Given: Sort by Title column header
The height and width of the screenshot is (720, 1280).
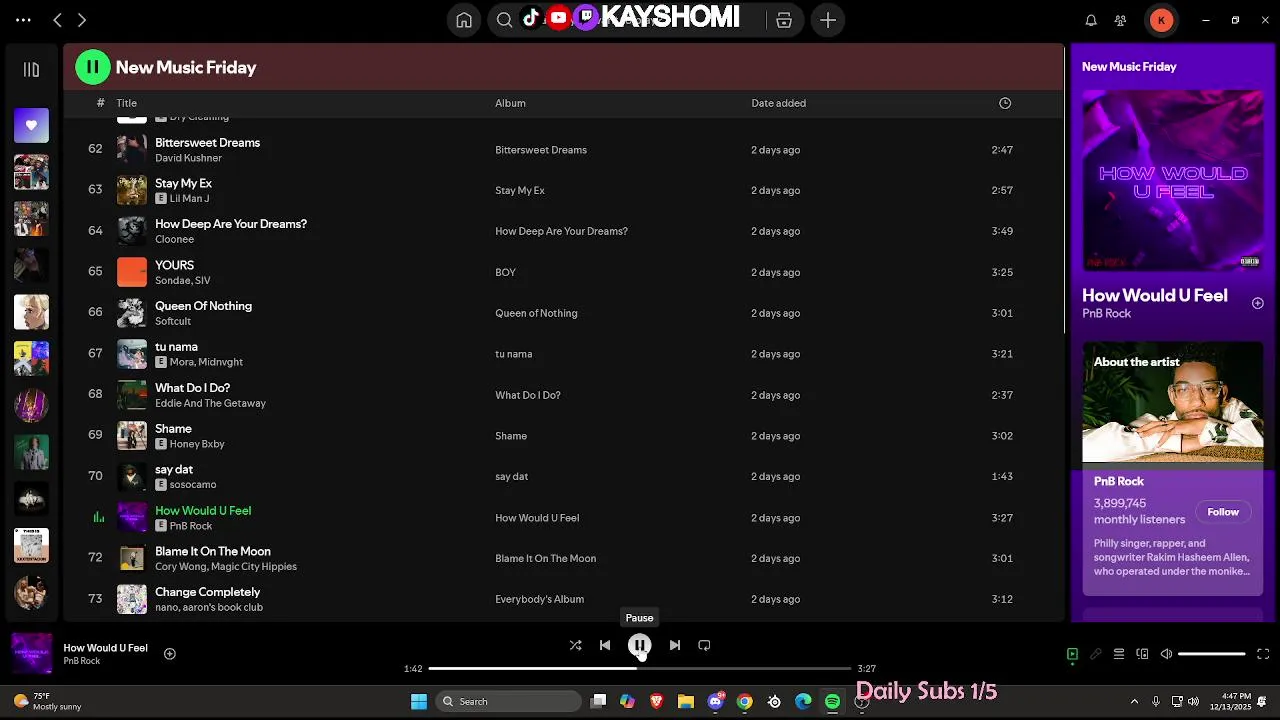Looking at the screenshot, I should tap(126, 103).
